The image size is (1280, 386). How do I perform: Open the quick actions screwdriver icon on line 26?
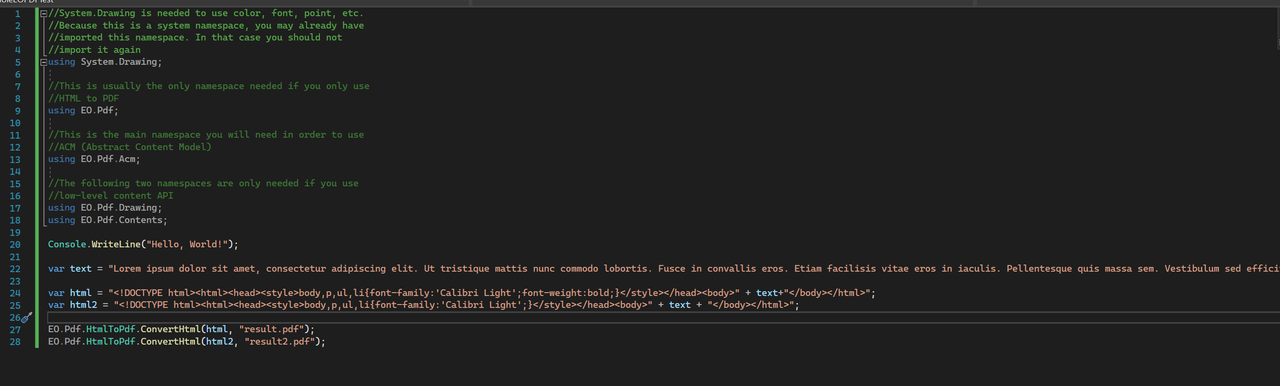[x=27, y=317]
